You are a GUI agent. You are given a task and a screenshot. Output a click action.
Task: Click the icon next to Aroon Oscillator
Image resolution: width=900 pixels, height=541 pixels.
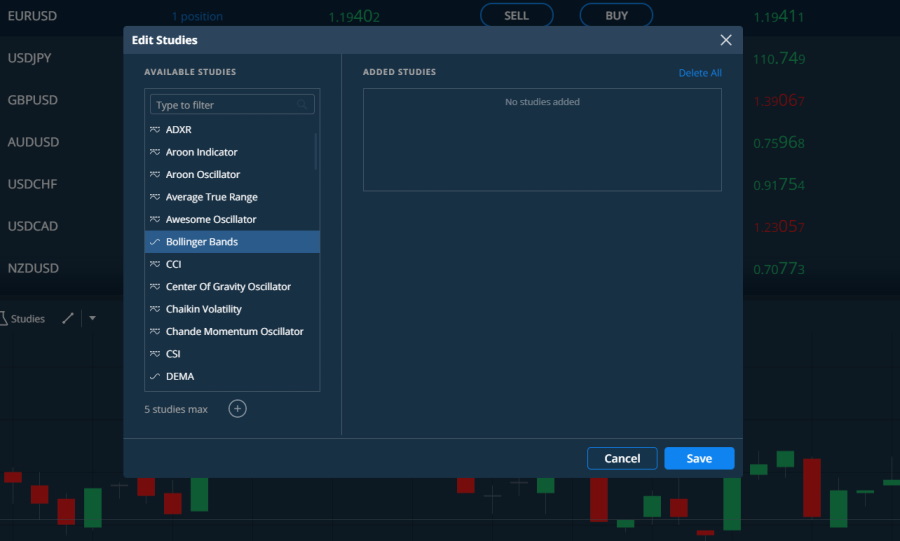pyautogui.click(x=154, y=174)
